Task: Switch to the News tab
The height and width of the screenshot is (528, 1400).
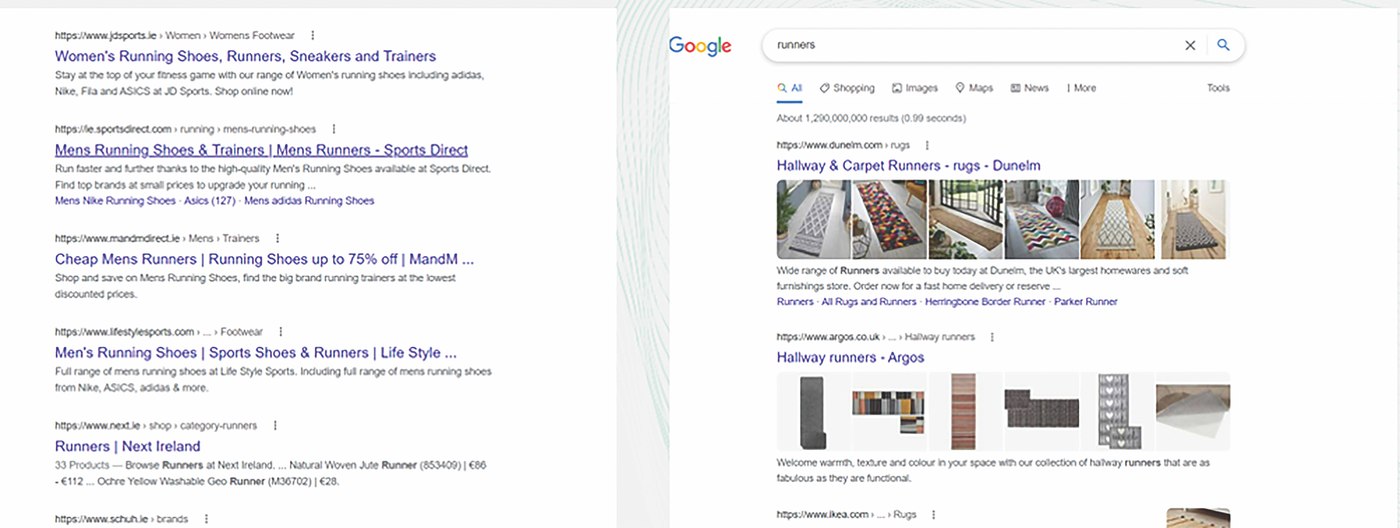Action: click(x=1030, y=88)
